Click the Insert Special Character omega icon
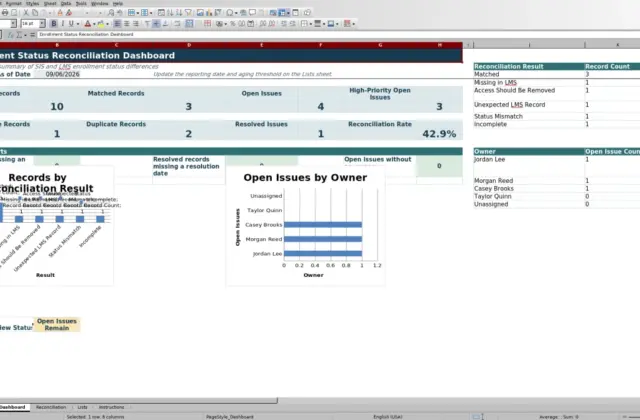640x420 pixels. (230, 13)
